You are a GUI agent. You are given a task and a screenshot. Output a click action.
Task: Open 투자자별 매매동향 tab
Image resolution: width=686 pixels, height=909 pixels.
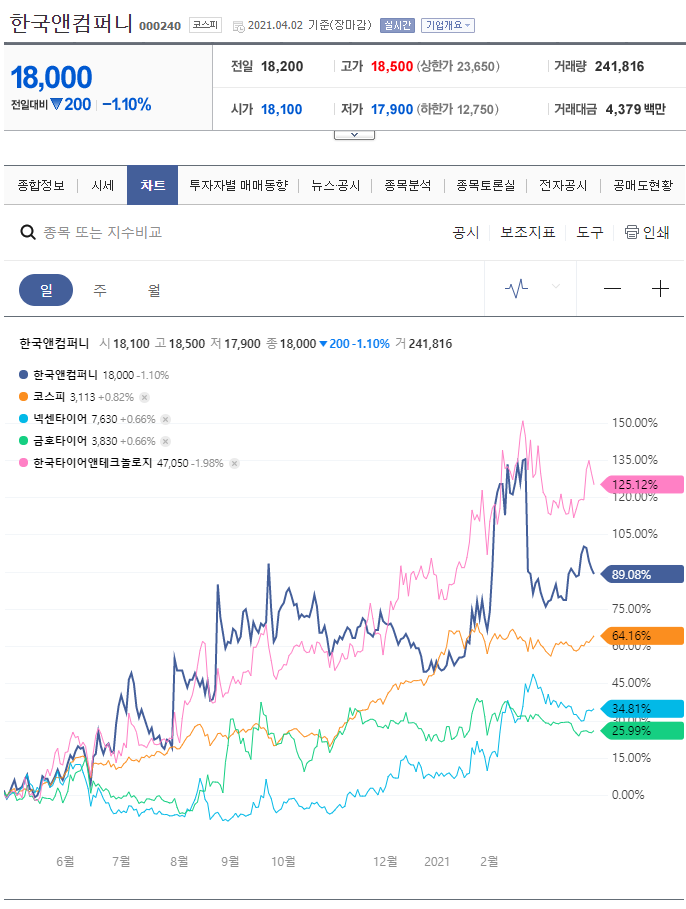[238, 186]
